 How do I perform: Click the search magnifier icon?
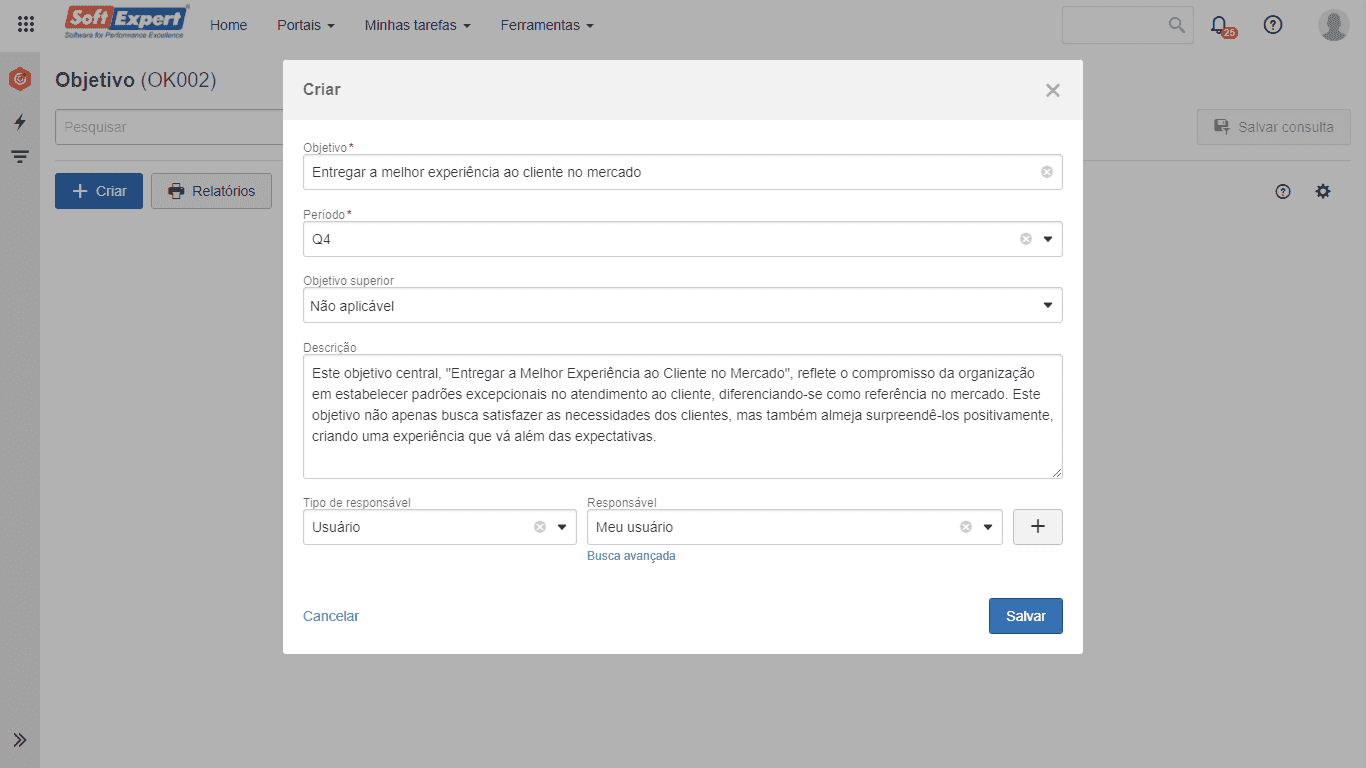1177,25
